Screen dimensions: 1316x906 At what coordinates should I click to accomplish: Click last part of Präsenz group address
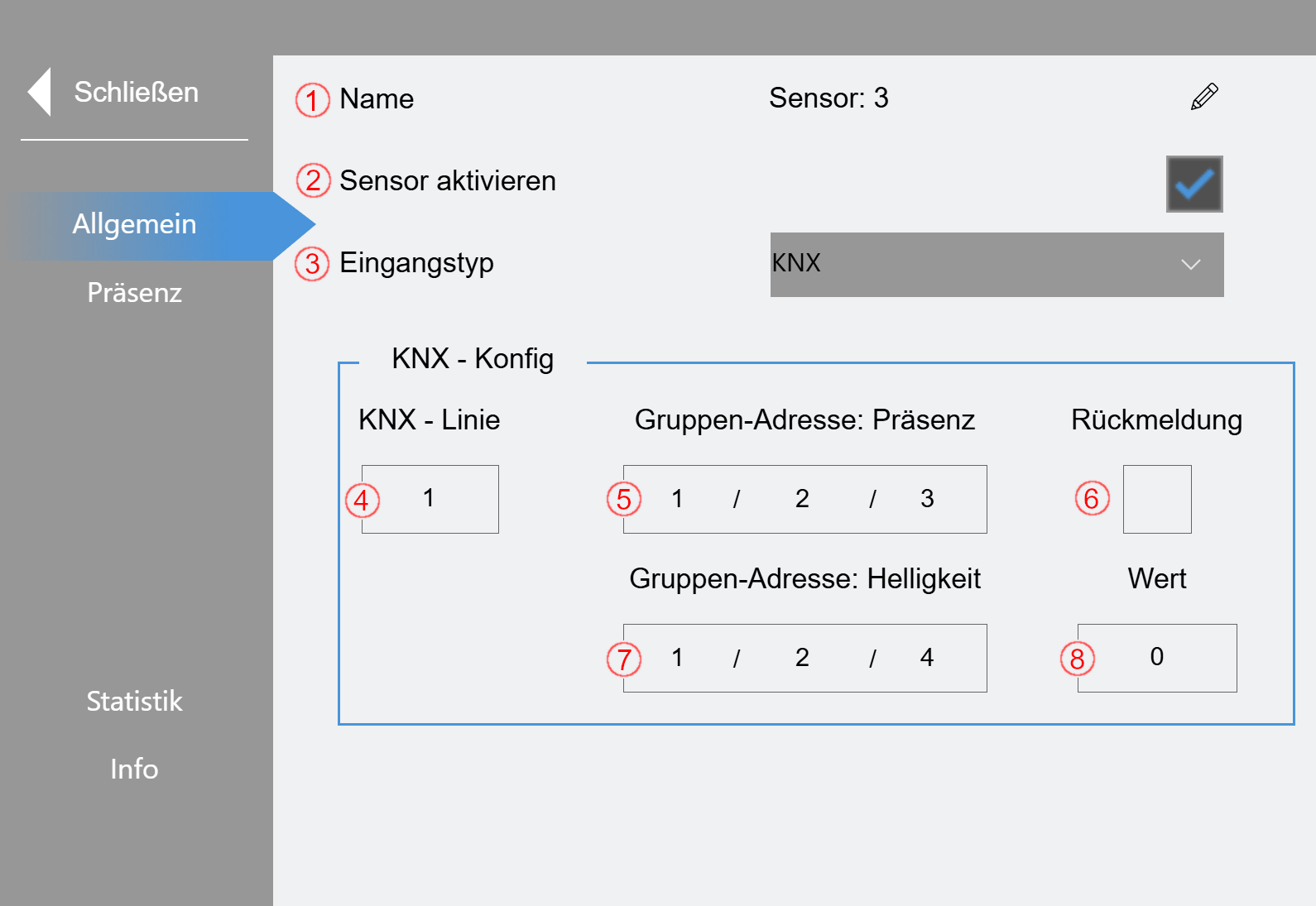tap(927, 499)
